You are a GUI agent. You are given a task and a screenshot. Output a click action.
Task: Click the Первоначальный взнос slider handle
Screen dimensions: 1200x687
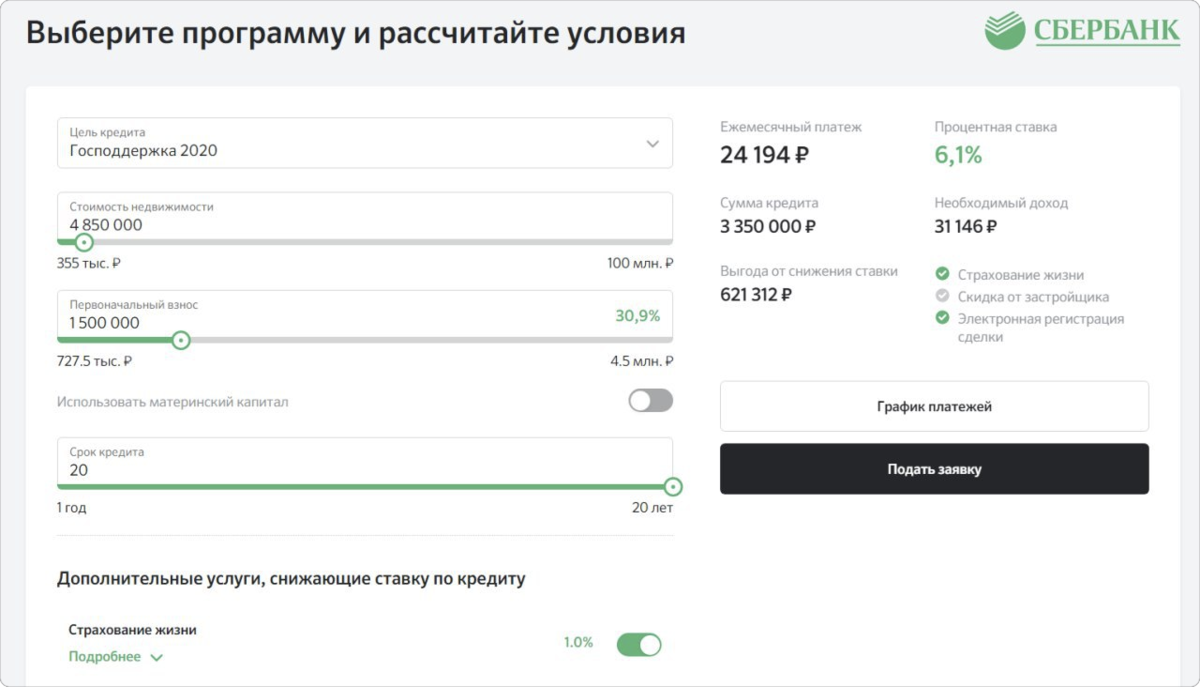click(181, 340)
